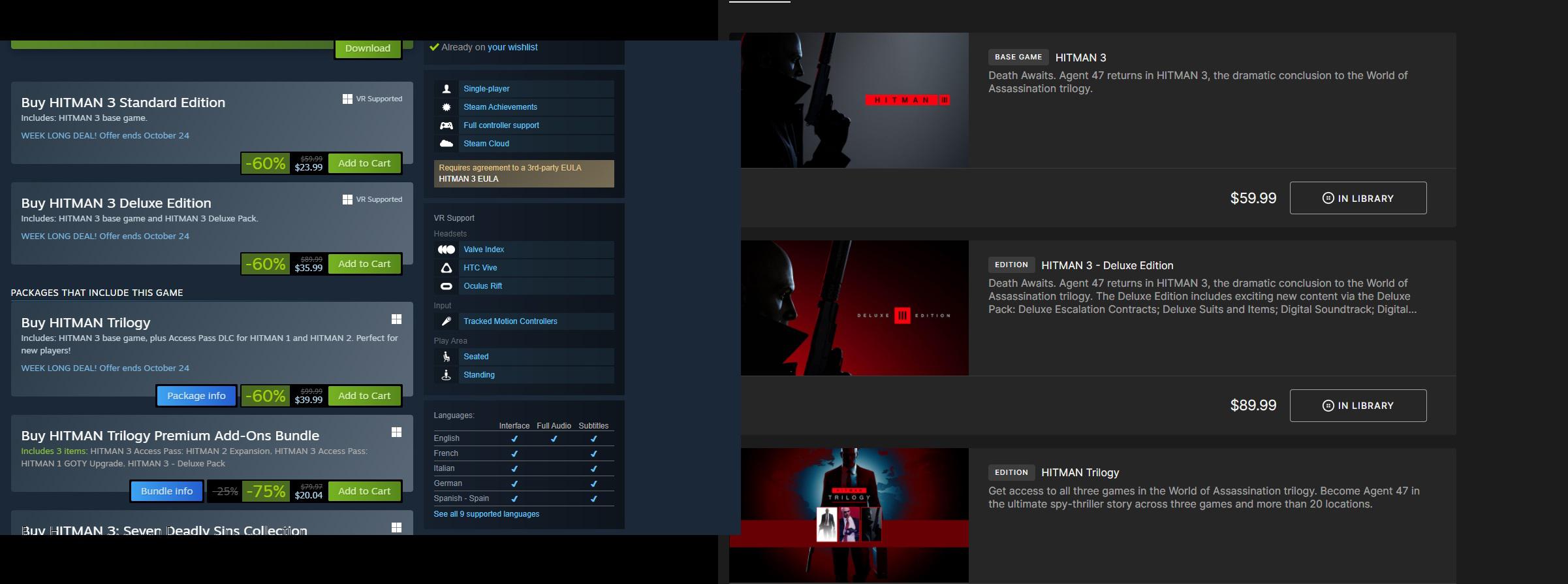Click the 'Spanish - Spain' language row label
This screenshot has width=1568, height=584.
462,498
